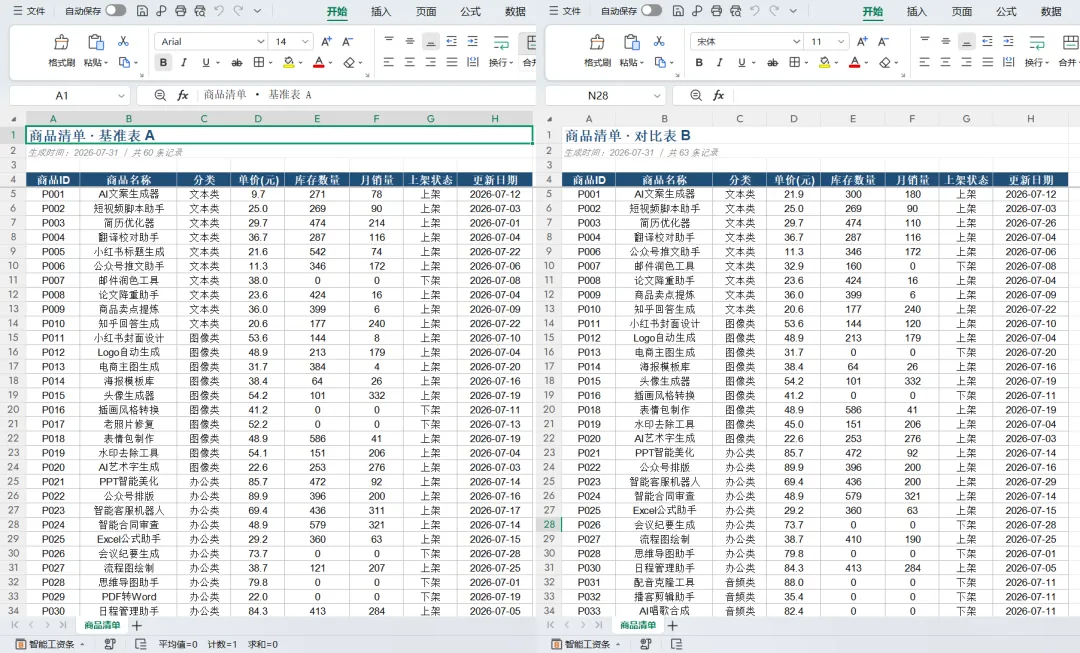
Task: Open the N28 name box dropdown
Action: (657, 96)
